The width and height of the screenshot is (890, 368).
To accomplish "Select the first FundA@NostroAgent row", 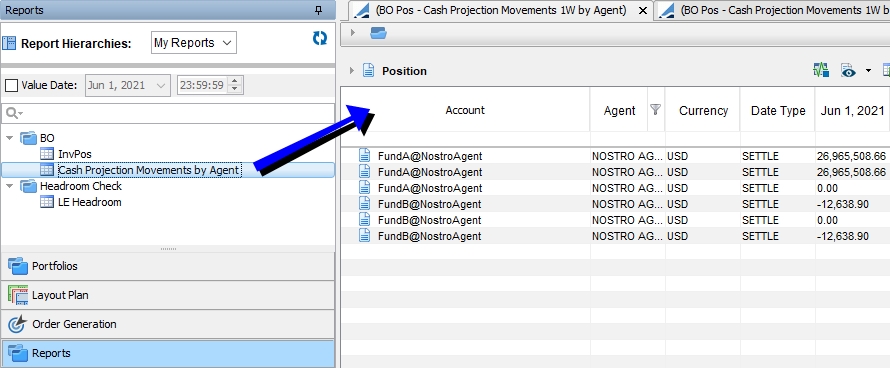I will coord(615,156).
